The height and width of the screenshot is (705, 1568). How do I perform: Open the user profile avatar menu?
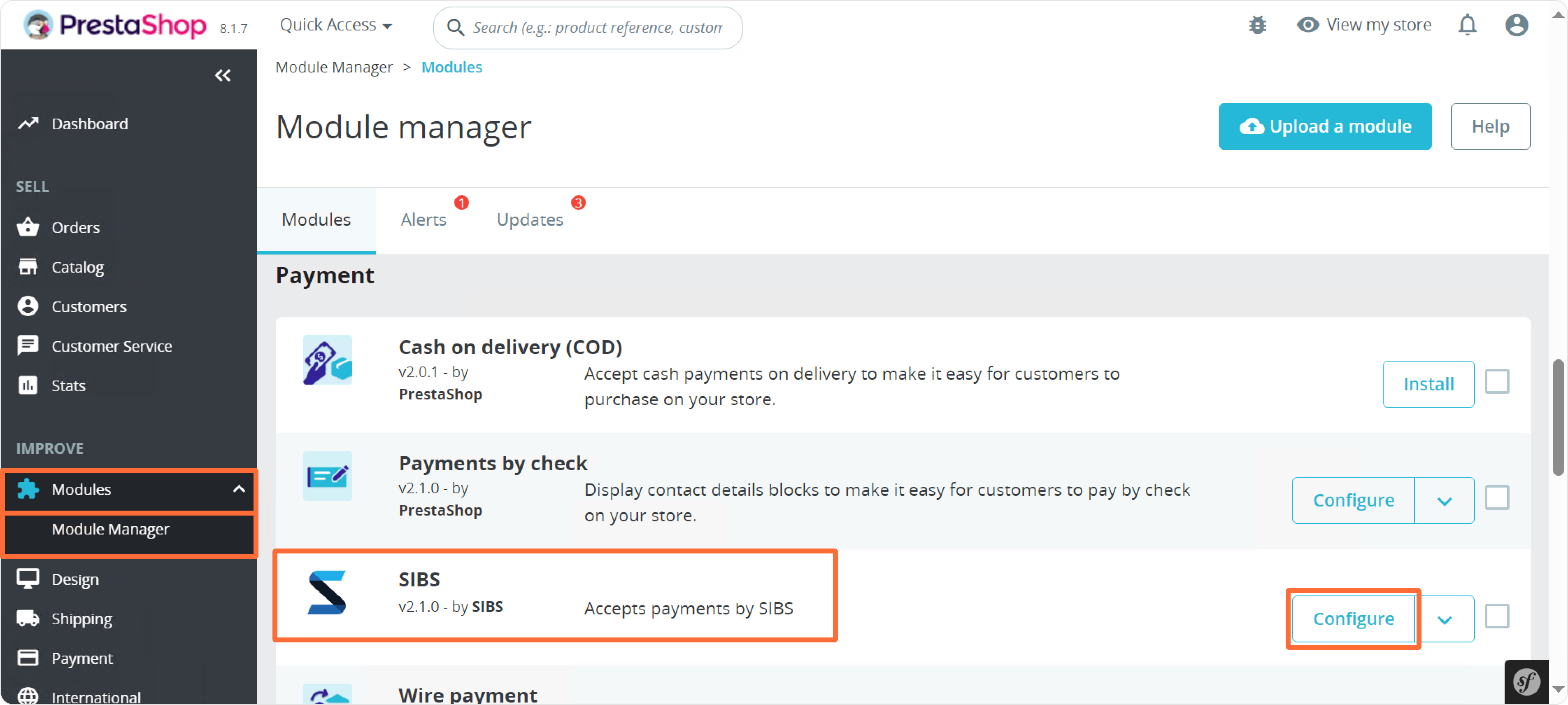[x=1516, y=25]
